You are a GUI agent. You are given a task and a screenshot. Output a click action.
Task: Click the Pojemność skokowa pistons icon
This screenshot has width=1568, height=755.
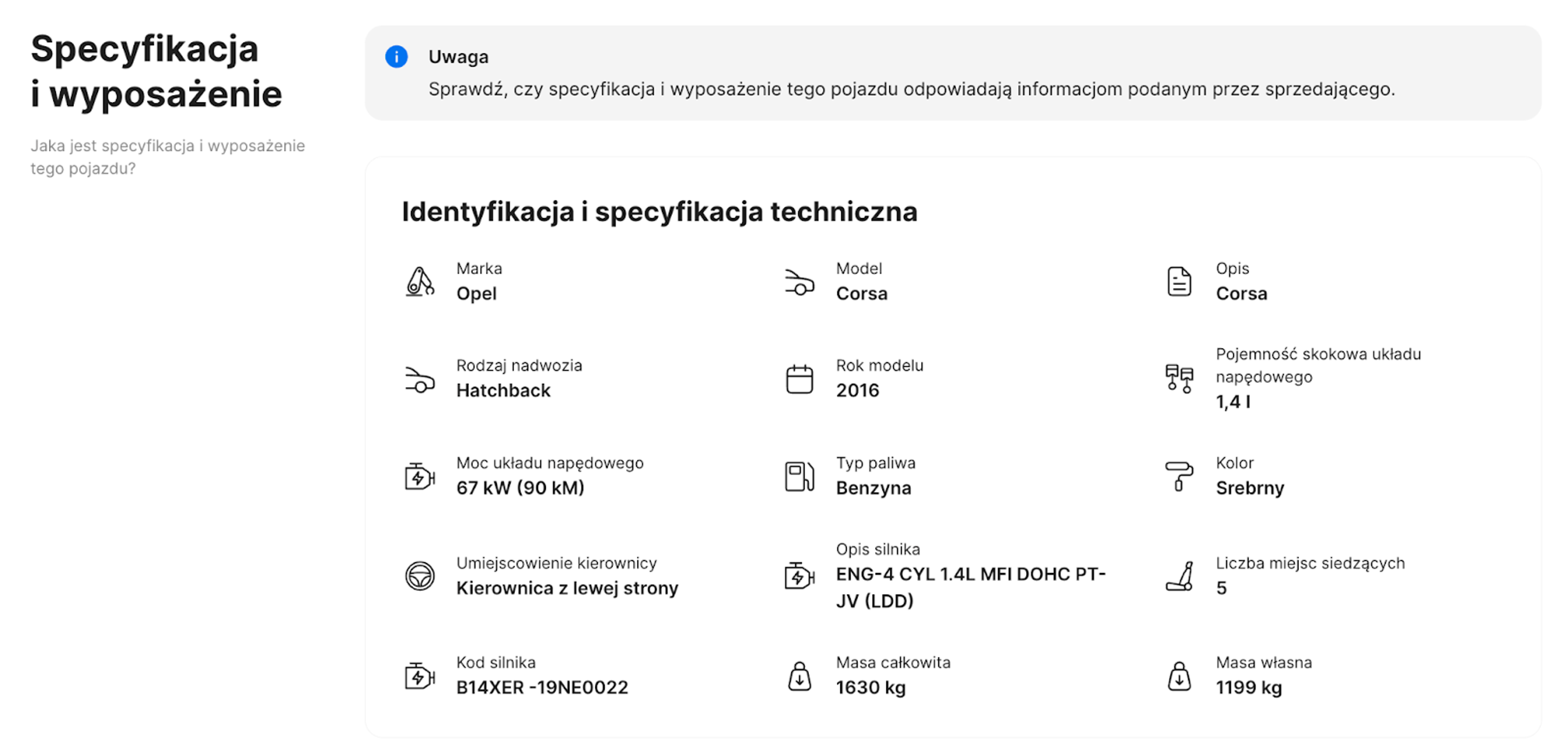pos(1179,378)
